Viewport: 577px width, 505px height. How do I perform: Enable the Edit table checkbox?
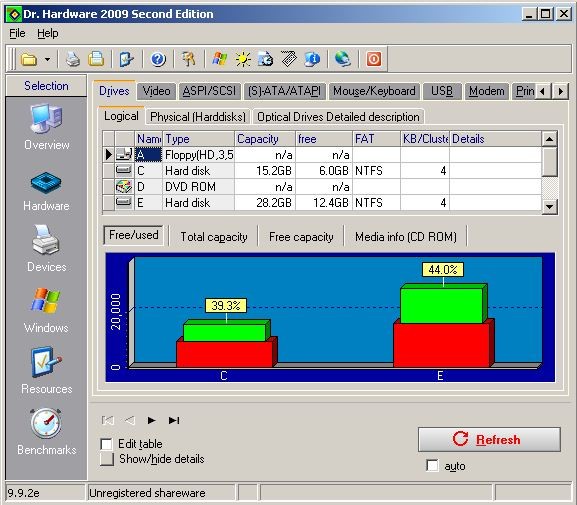(x=106, y=444)
